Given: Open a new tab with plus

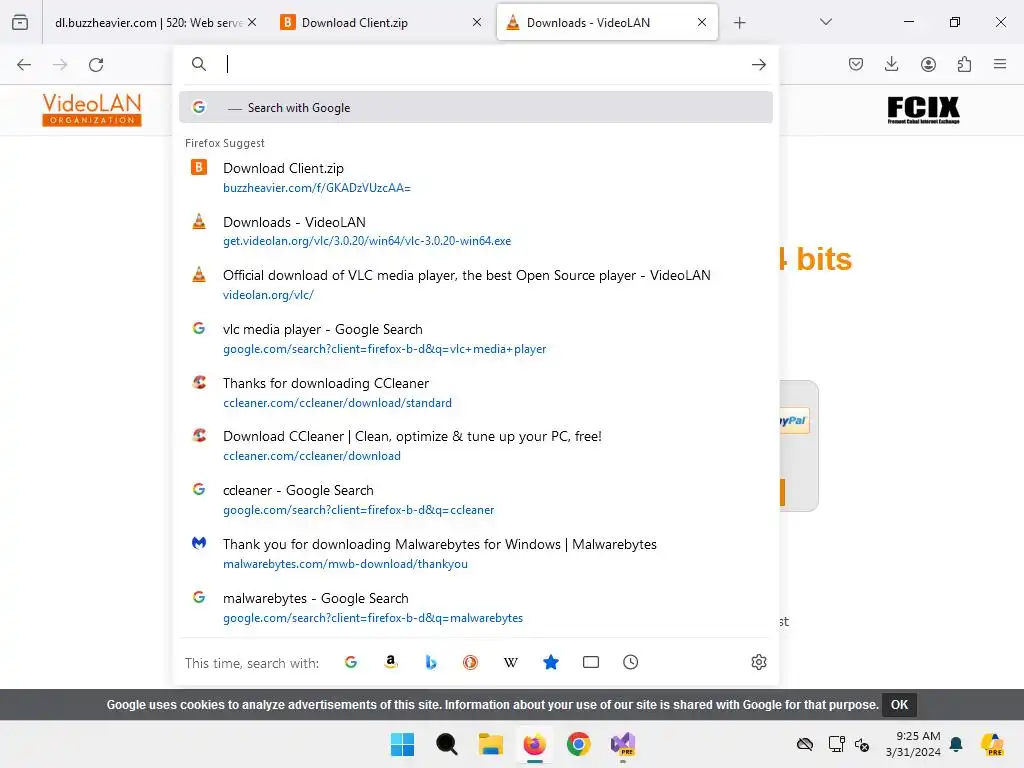Looking at the screenshot, I should pyautogui.click(x=739, y=23).
